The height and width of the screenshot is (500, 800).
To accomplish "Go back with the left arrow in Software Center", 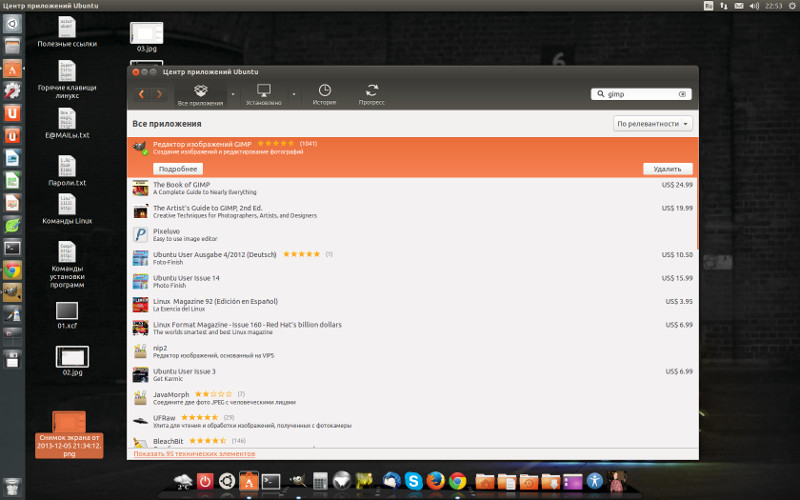I will [x=142, y=94].
